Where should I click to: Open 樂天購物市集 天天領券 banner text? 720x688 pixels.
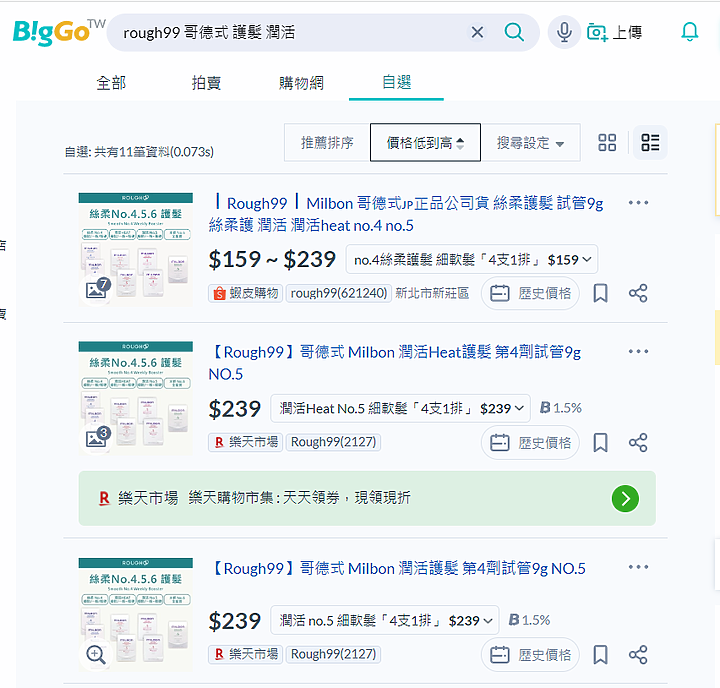(299, 498)
